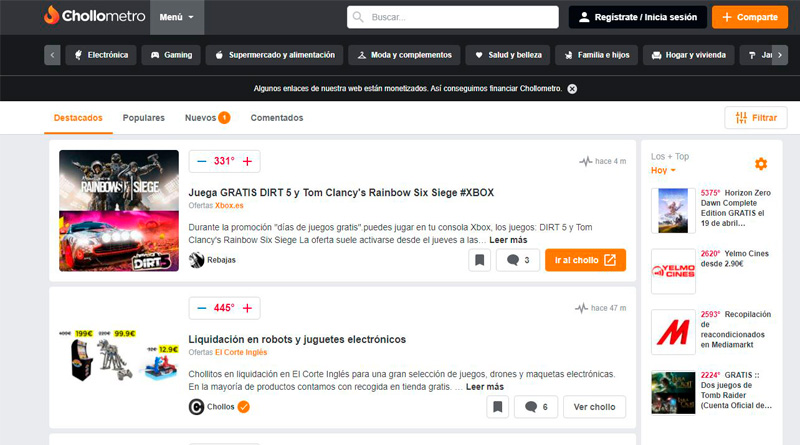Bookmark the DIRT 5 Xbox deal
Screen dimensions: 800x445
click(x=480, y=260)
